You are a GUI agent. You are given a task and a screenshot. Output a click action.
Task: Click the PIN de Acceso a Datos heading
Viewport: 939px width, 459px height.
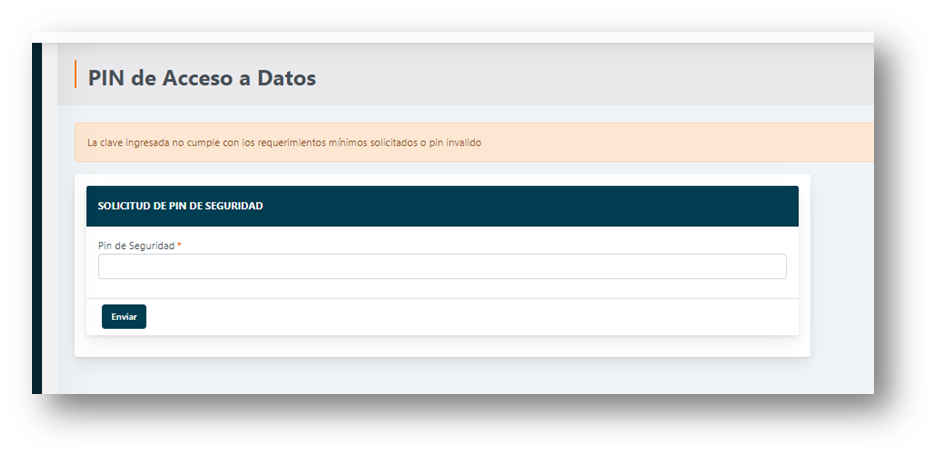point(202,78)
